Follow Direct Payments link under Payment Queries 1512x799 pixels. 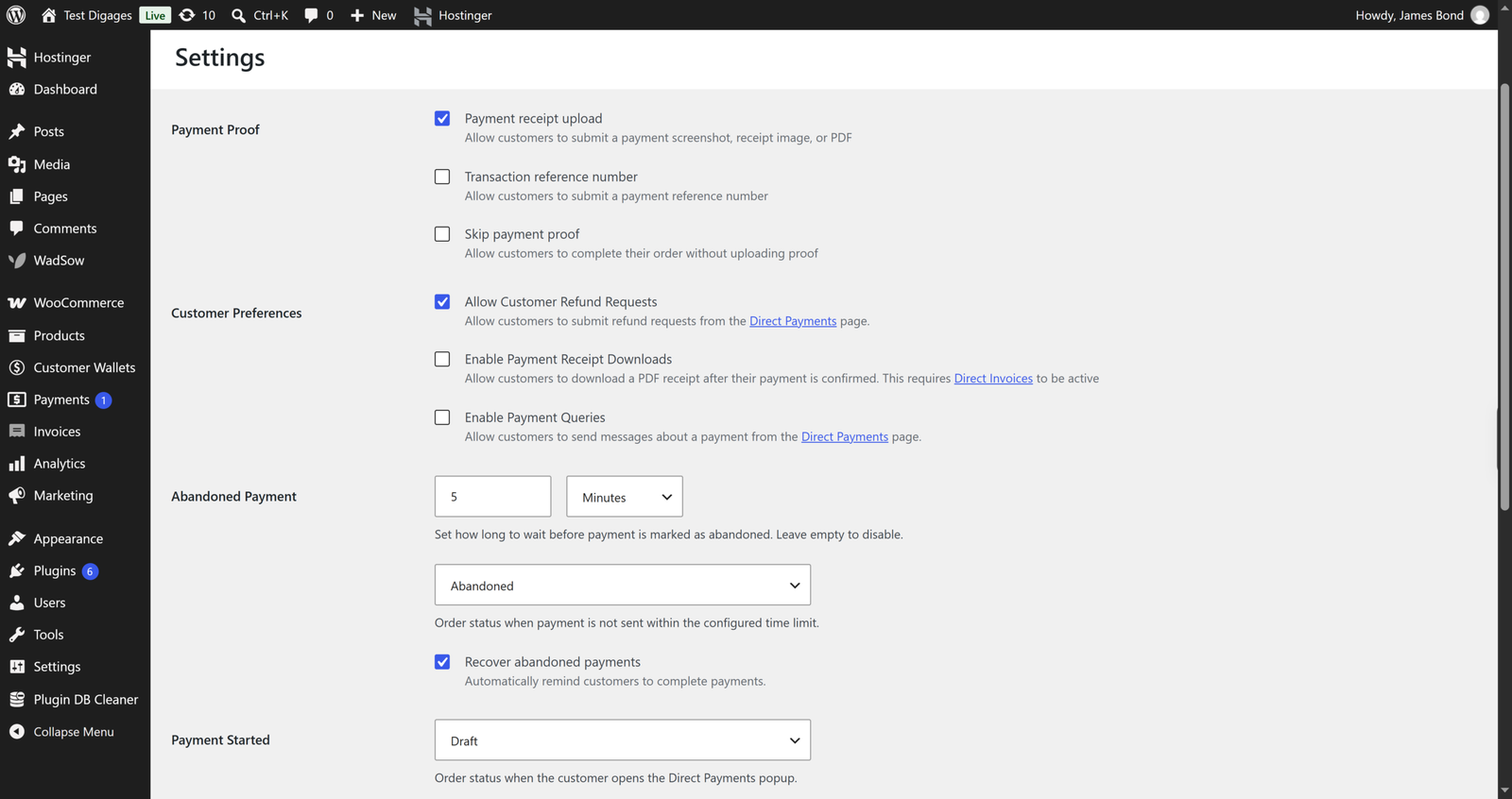845,437
